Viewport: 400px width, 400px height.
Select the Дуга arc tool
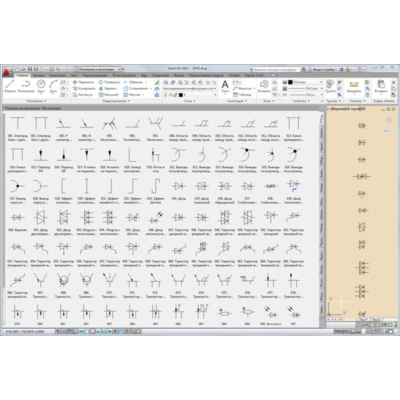pos(53,86)
